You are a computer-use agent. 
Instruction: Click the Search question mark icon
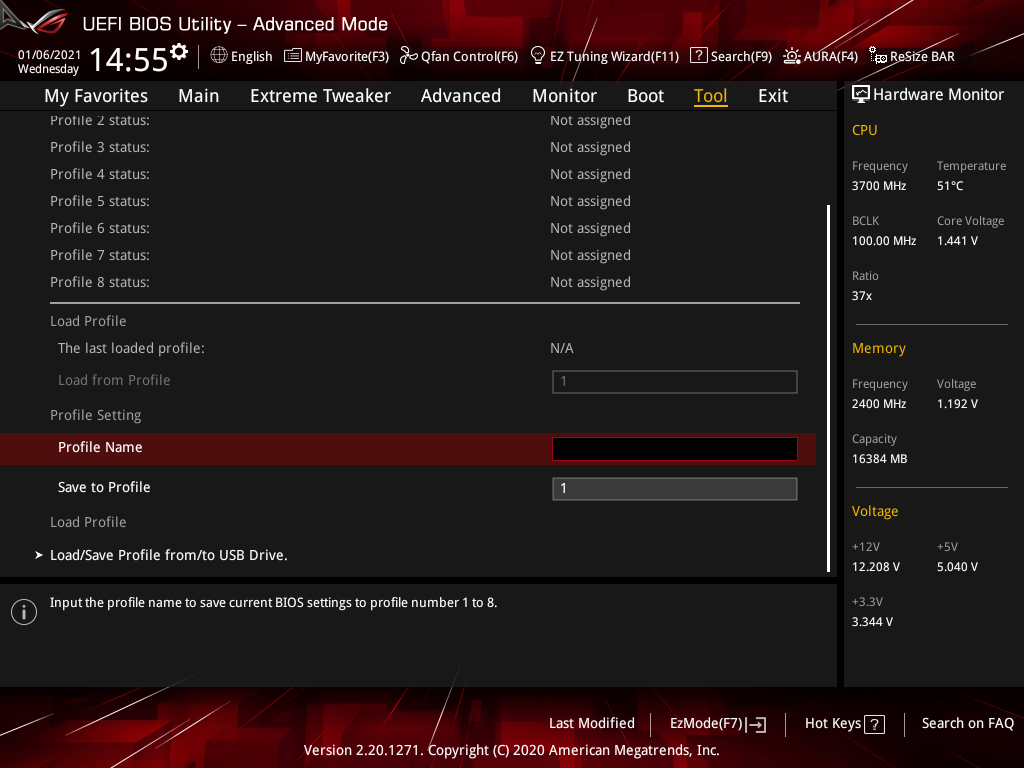[x=698, y=56]
